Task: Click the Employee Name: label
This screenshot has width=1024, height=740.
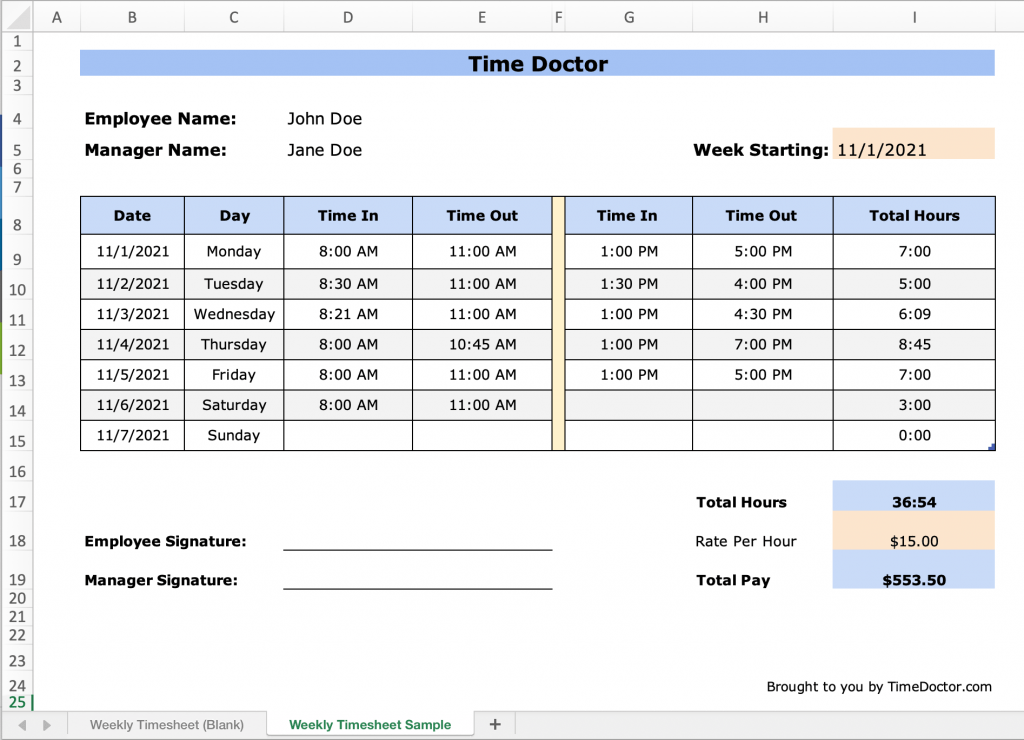Action: pos(161,119)
